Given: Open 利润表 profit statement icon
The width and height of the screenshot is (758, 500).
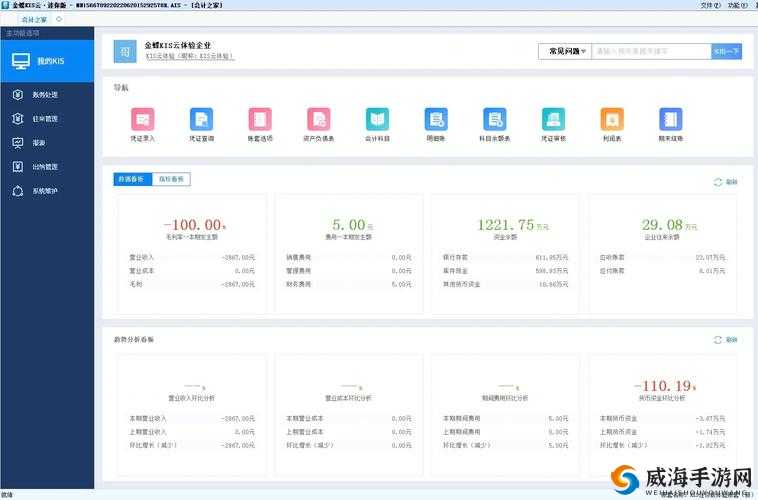Looking at the screenshot, I should click(612, 119).
